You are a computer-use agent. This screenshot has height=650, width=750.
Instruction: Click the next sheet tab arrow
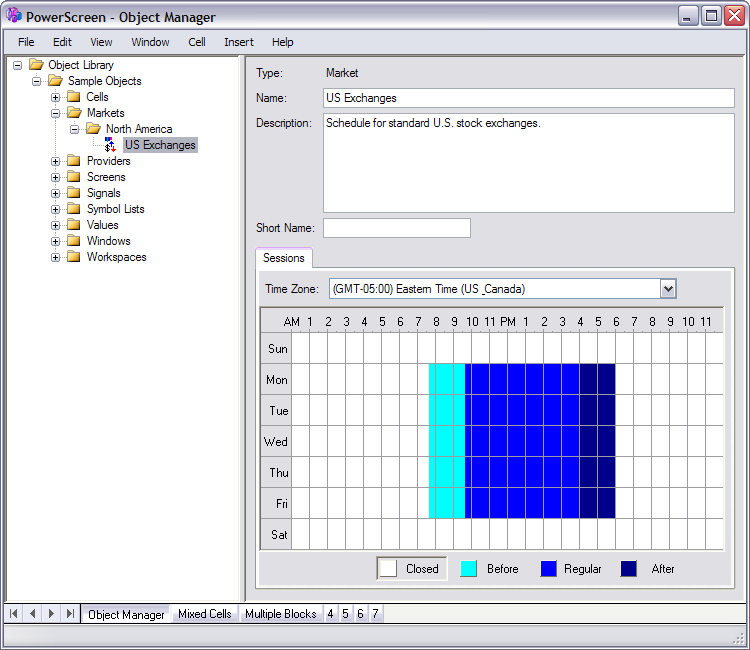pyautogui.click(x=51, y=613)
